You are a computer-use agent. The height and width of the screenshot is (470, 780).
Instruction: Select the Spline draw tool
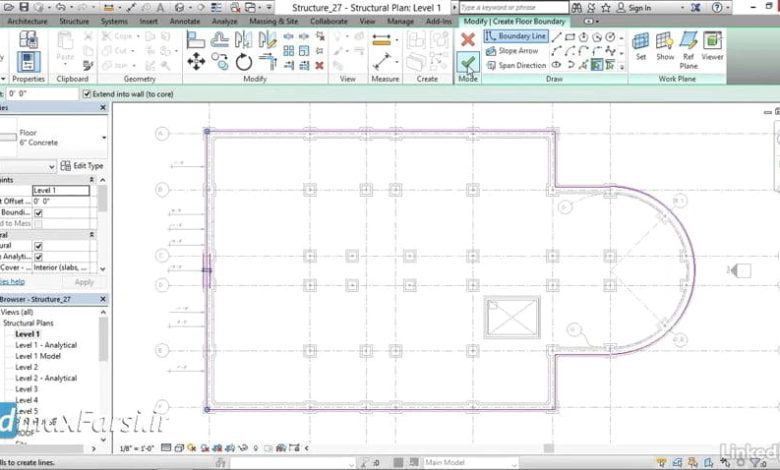(610, 51)
